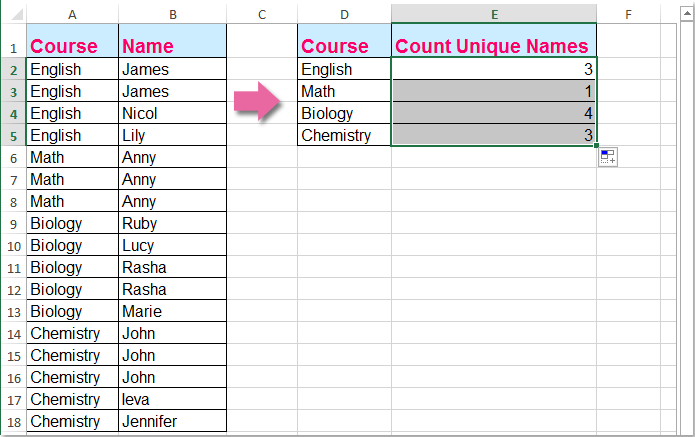
Task: Select the cell containing 'Nicol'
Action: tap(172, 113)
